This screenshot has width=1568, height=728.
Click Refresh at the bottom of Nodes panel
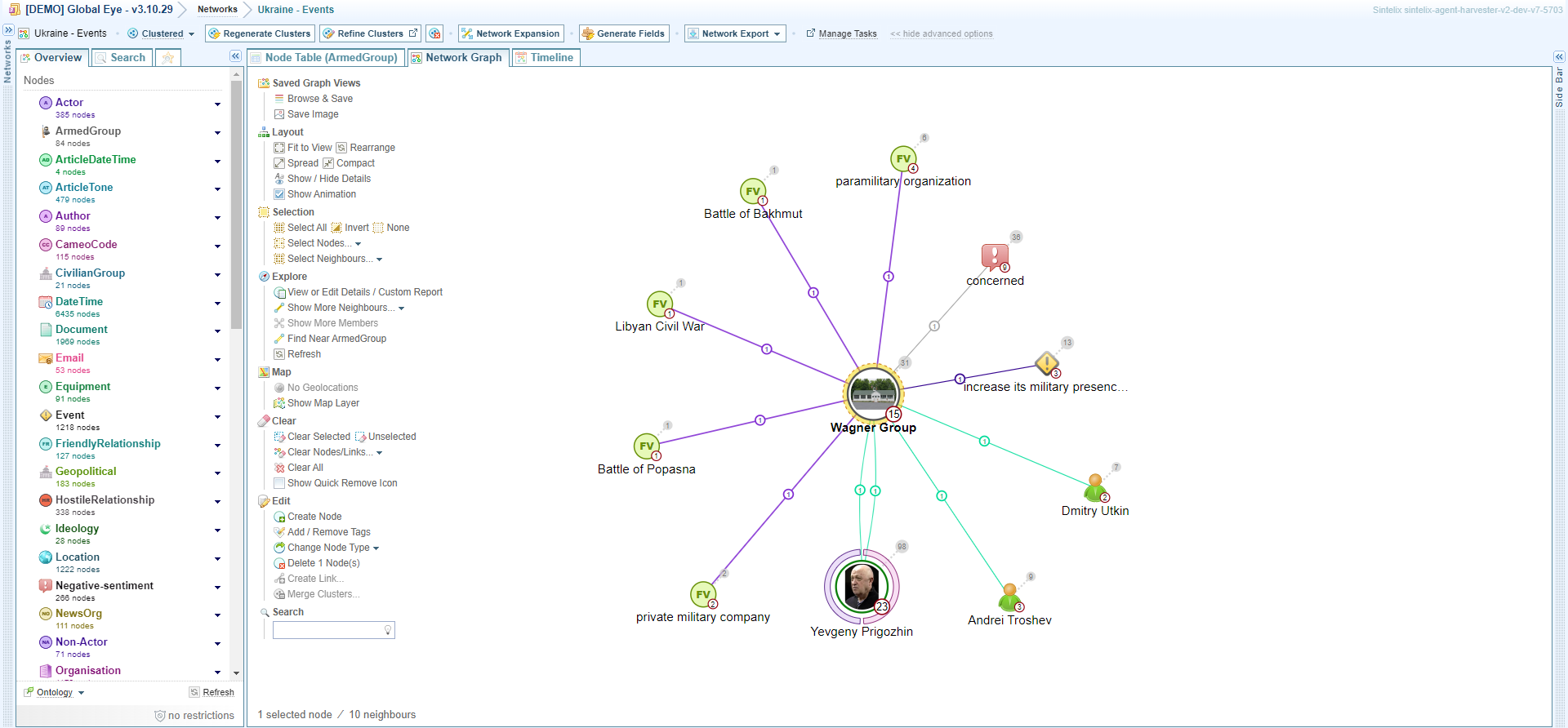pos(212,692)
